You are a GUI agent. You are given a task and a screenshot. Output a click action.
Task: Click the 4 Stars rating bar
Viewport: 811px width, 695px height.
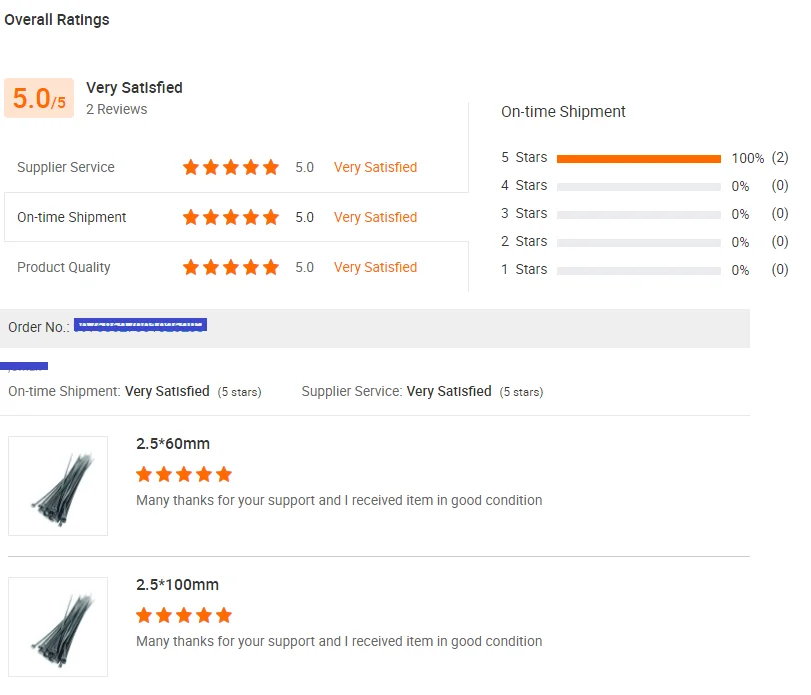638,187
